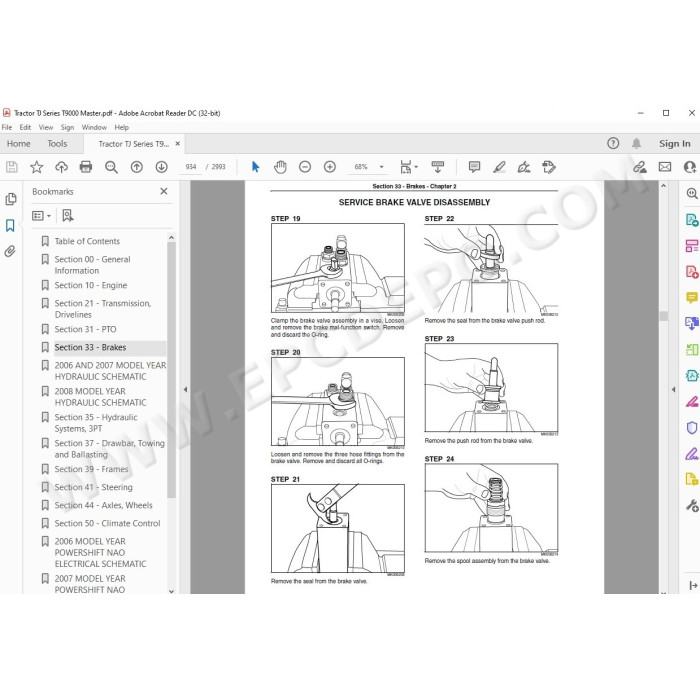This screenshot has width=700, height=700.
Task: Zoom out with minus button
Action: pos(305,167)
